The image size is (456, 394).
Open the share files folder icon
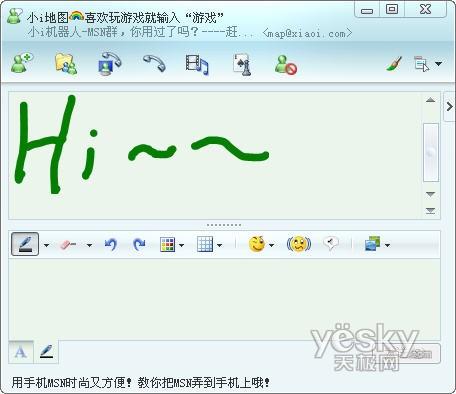(66, 64)
